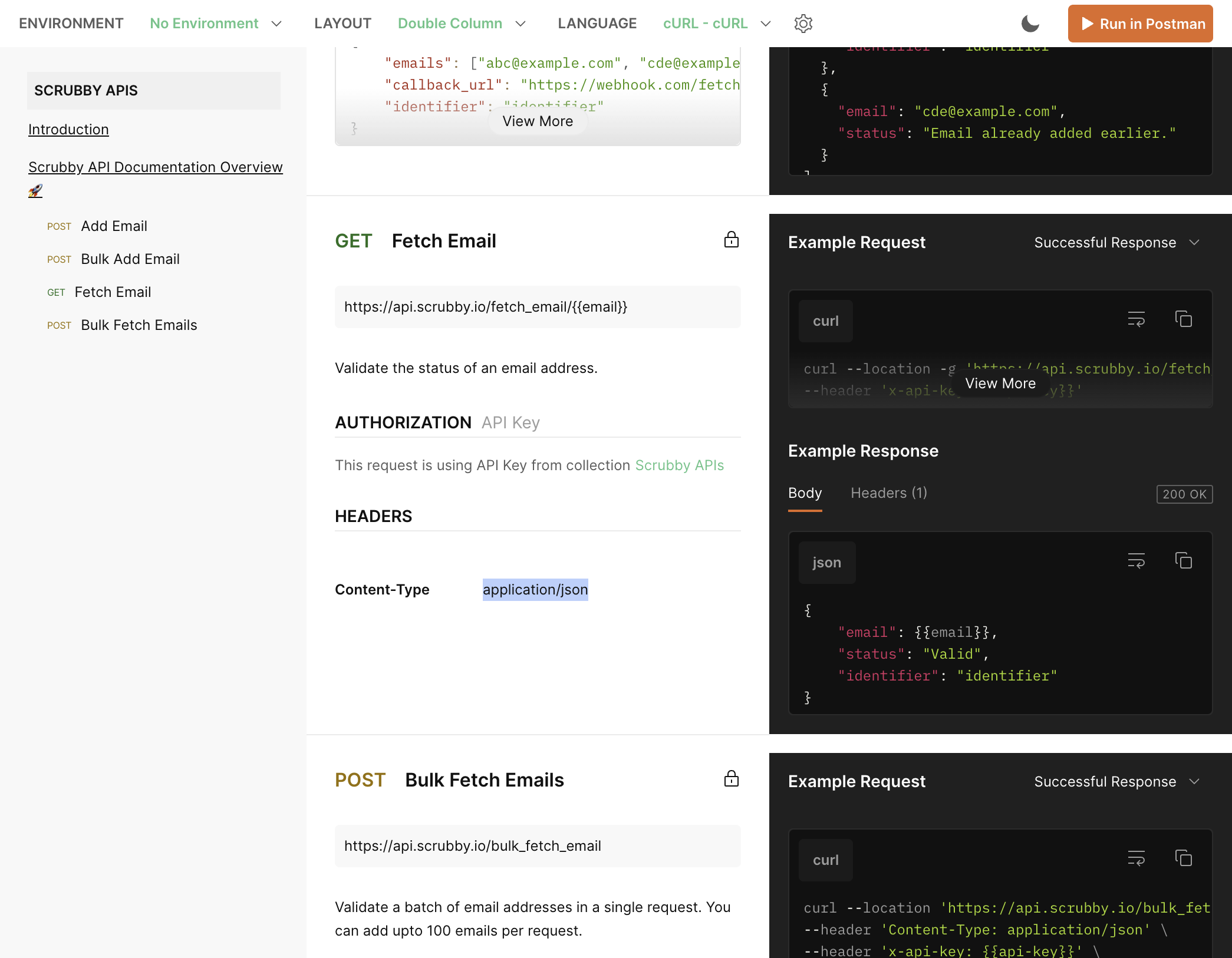Click the SCRUBBY APIS sidebar heading
This screenshot has width=1232, height=958.
[154, 91]
